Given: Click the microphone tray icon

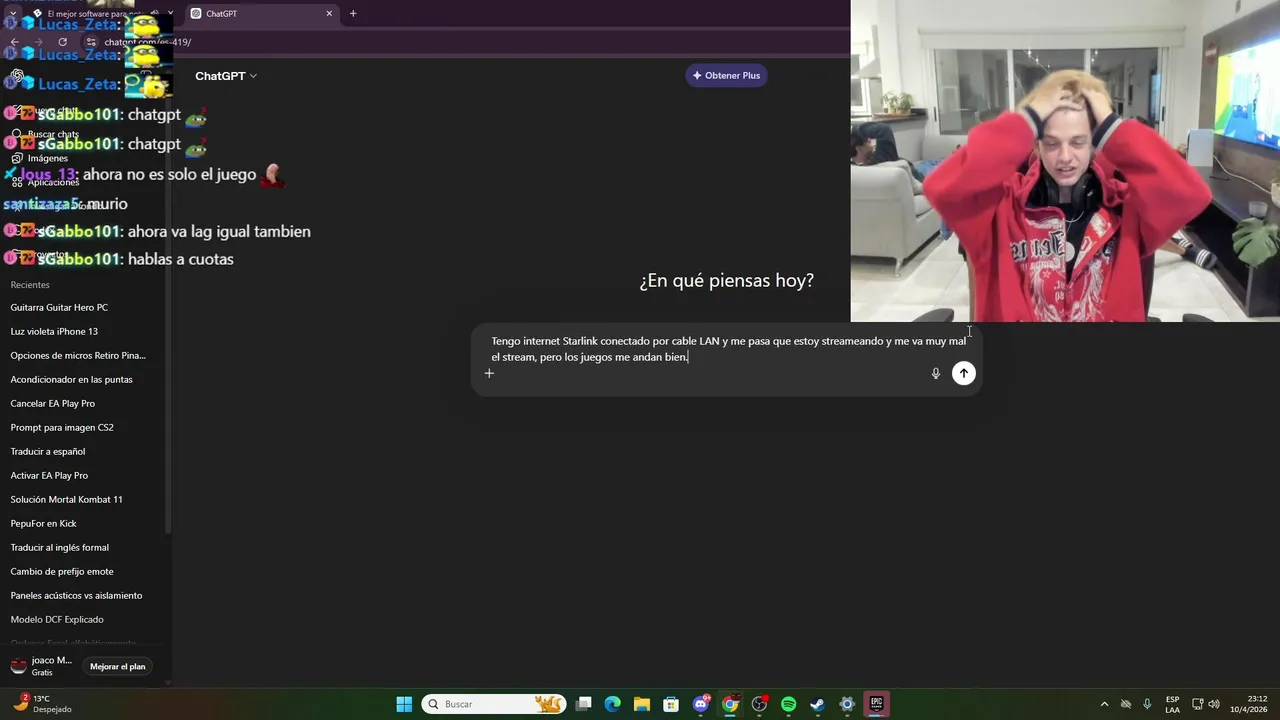Looking at the screenshot, I should pyautogui.click(x=1147, y=704).
